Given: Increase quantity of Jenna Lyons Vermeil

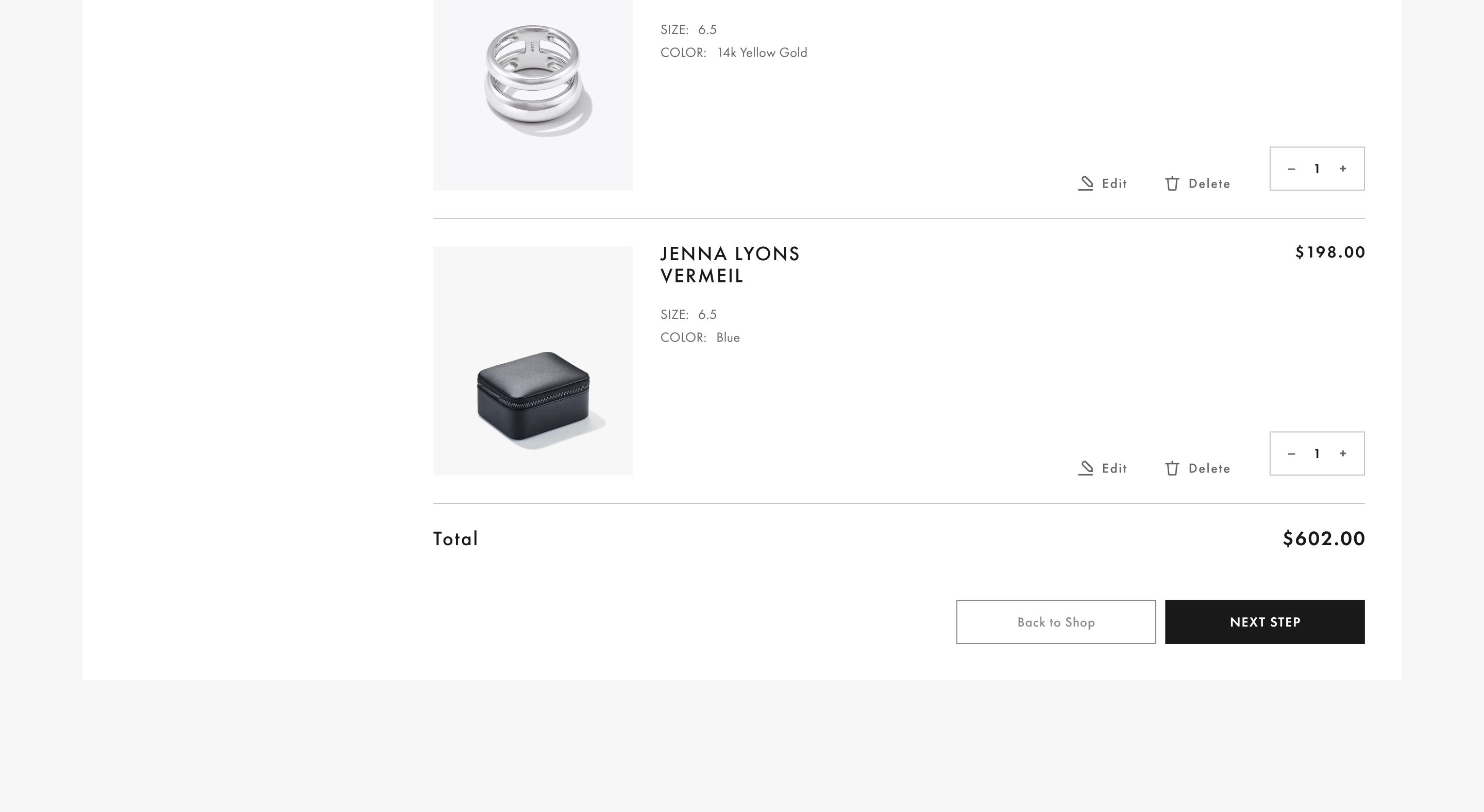Looking at the screenshot, I should click(x=1343, y=454).
